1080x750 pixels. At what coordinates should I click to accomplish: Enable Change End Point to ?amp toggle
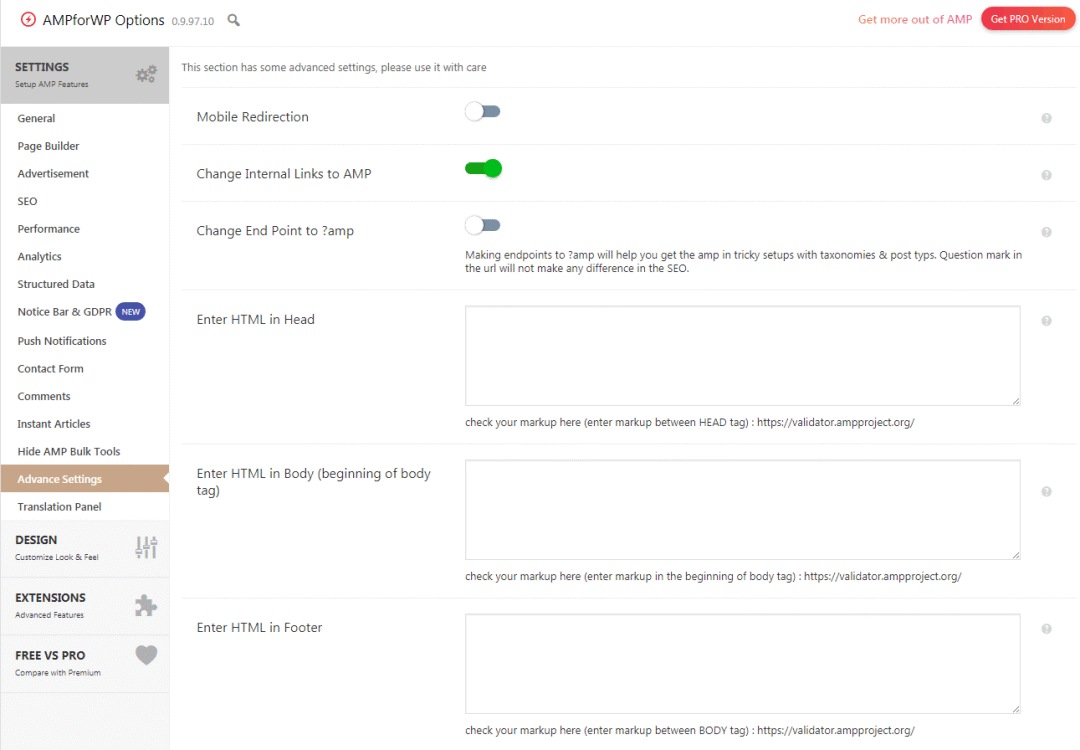482,225
